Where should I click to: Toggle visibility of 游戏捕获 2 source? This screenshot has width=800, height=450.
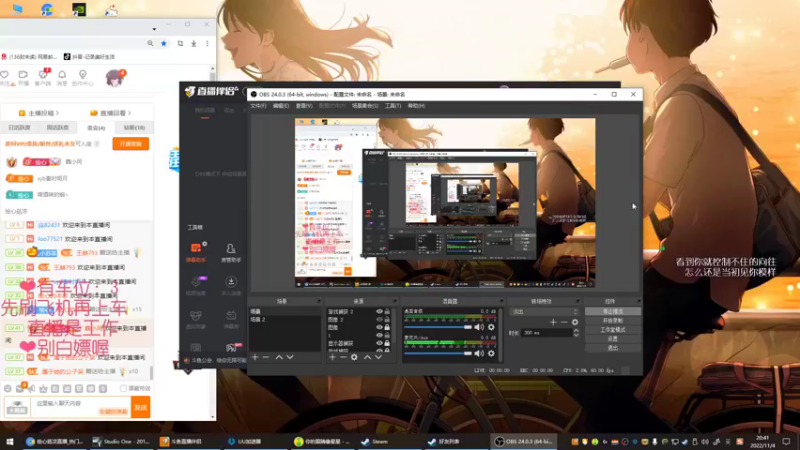(x=379, y=311)
